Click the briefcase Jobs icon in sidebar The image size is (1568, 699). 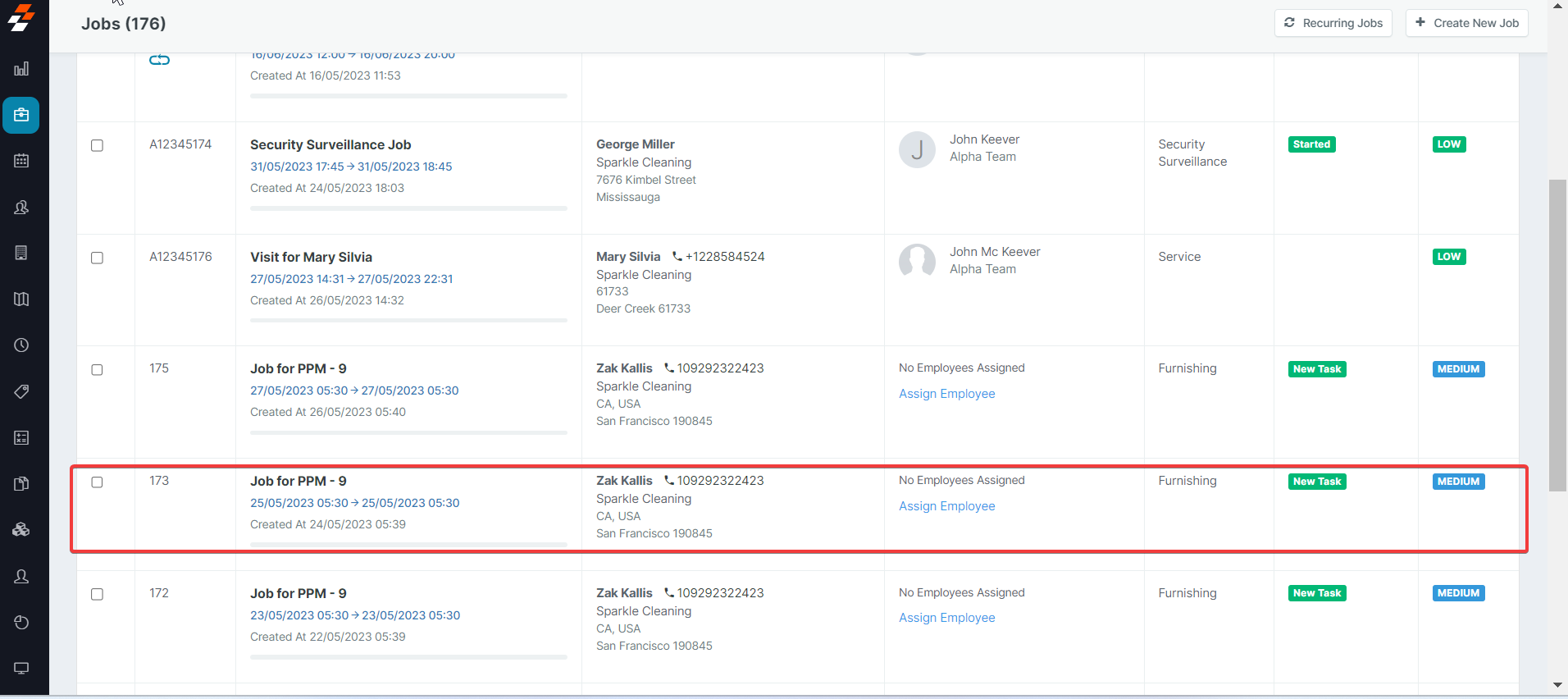21,115
